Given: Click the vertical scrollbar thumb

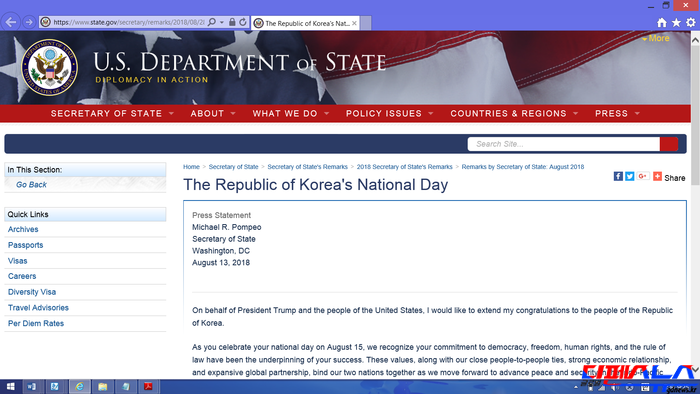Looking at the screenshot, I should pos(695,115).
